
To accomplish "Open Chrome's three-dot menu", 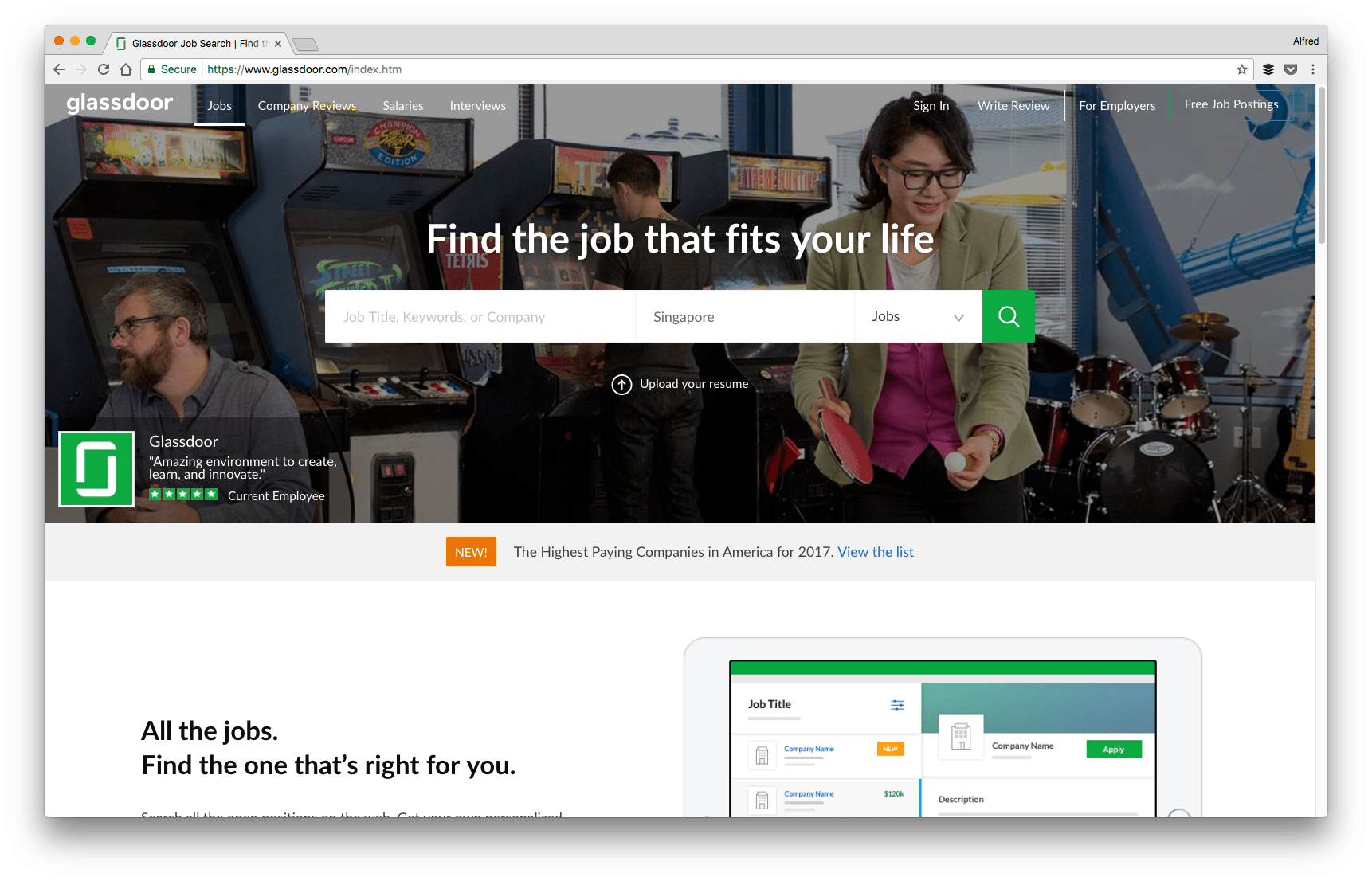I will [x=1314, y=69].
